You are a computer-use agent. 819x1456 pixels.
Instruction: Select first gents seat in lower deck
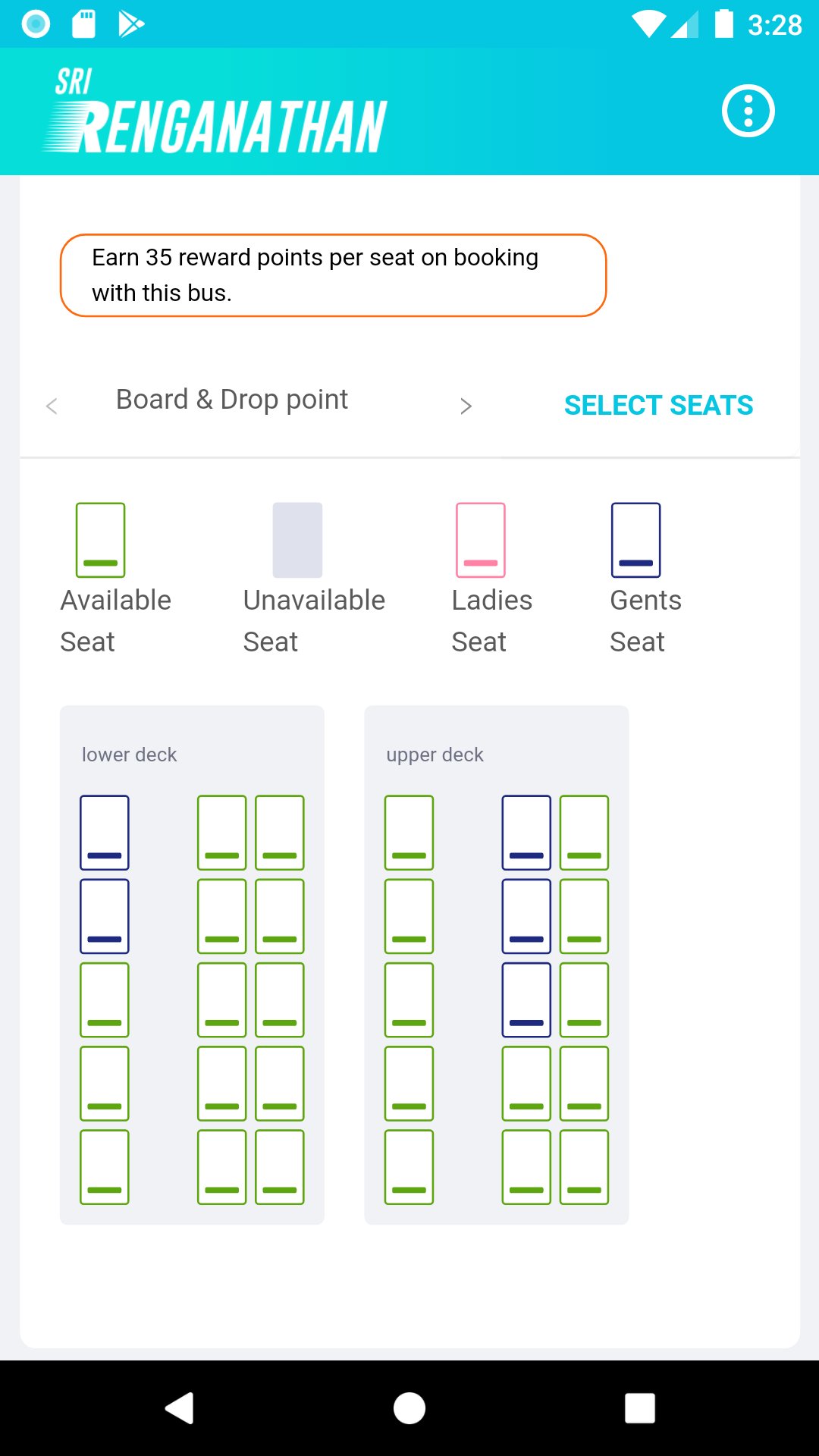[x=105, y=832]
